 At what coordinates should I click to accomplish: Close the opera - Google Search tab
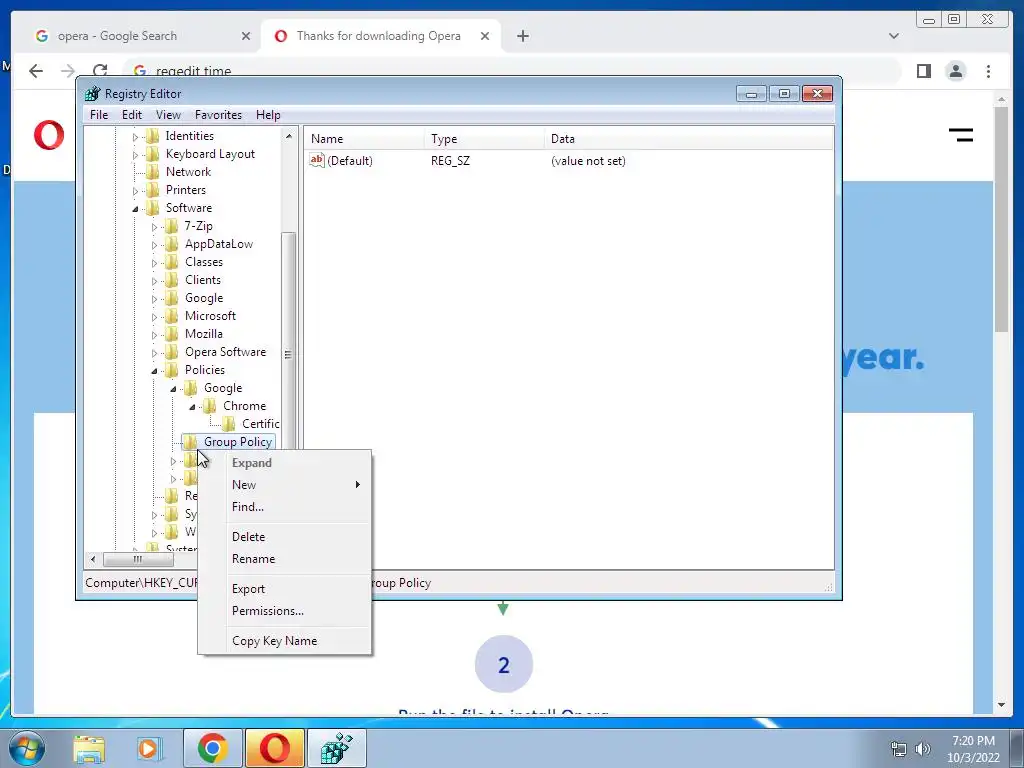click(246, 36)
